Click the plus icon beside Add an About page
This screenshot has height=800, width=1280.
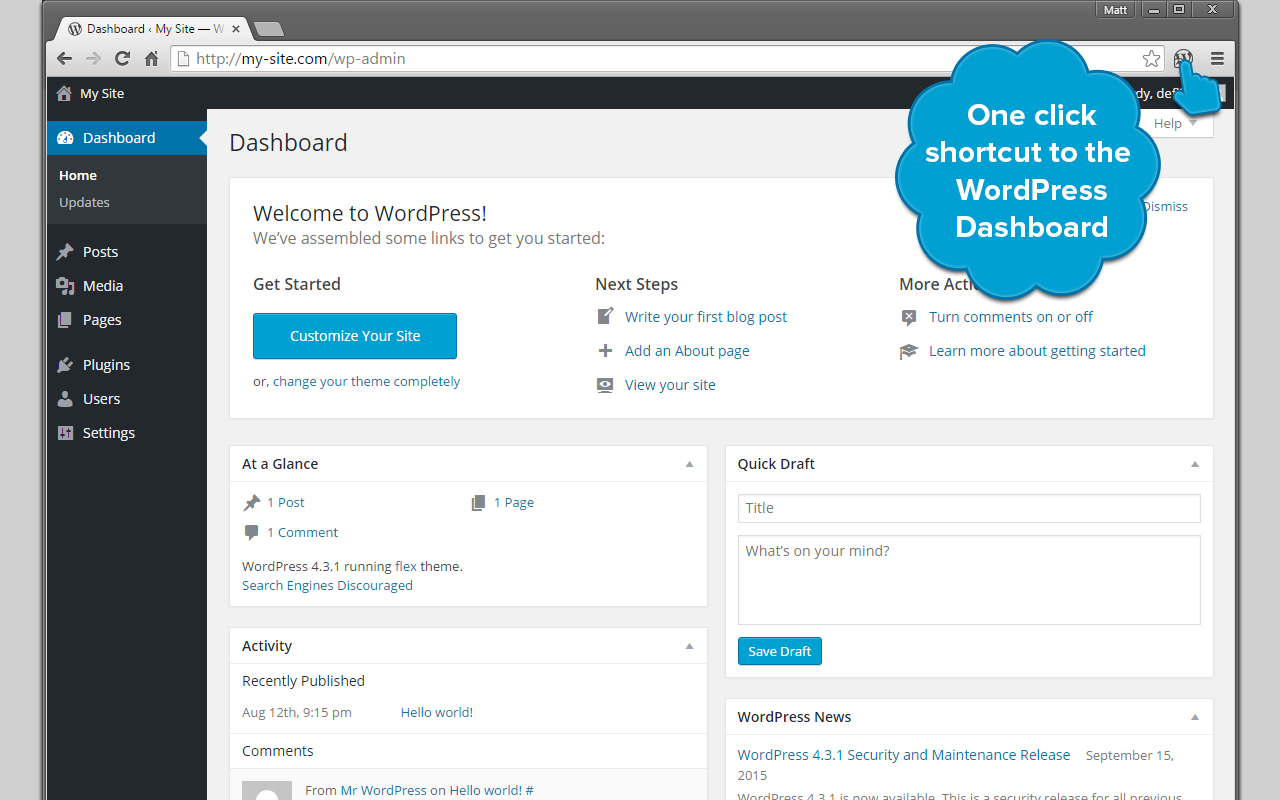point(605,351)
